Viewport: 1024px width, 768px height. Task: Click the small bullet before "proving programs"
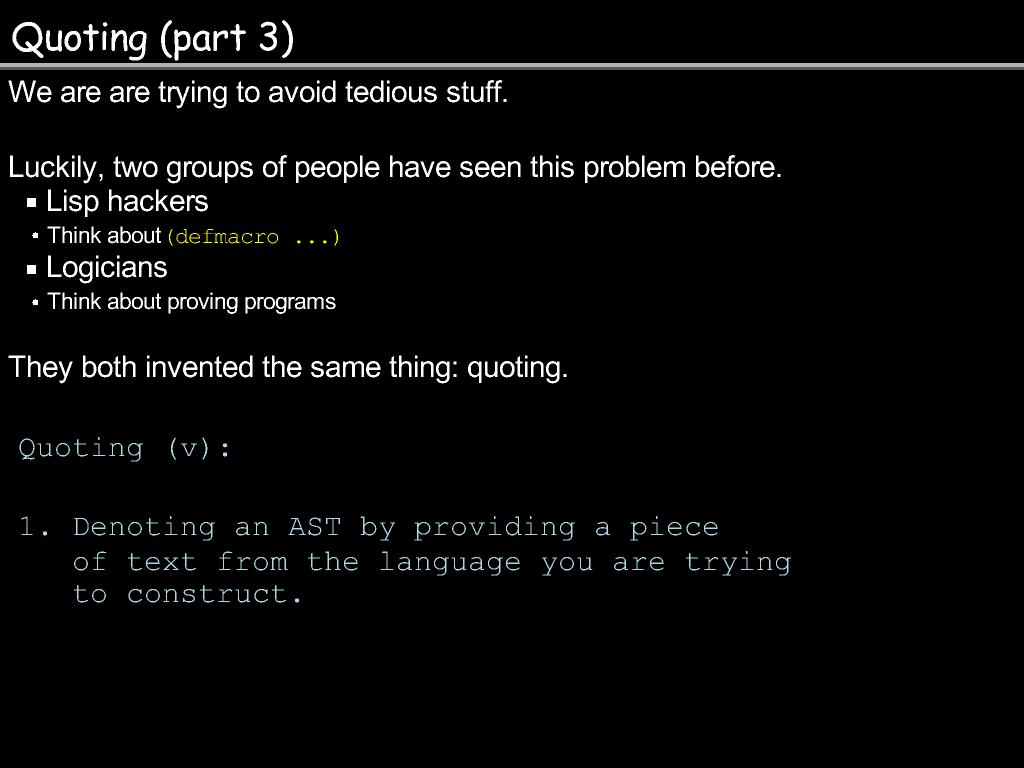35,302
